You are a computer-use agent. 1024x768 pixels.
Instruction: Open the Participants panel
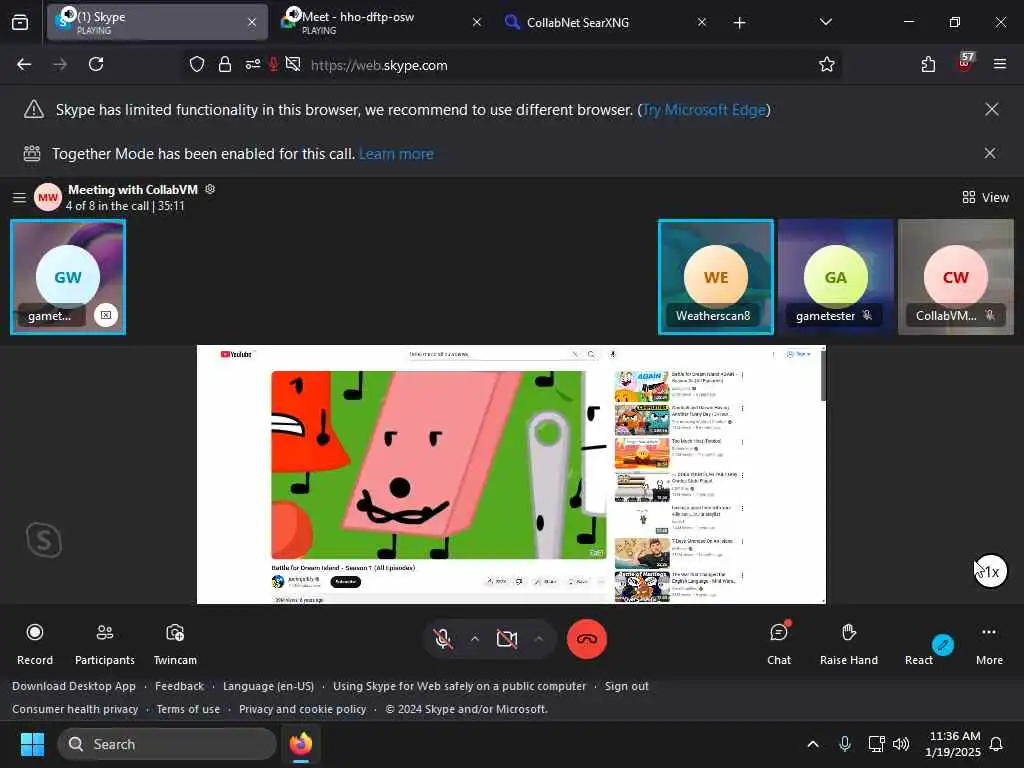[x=104, y=644]
